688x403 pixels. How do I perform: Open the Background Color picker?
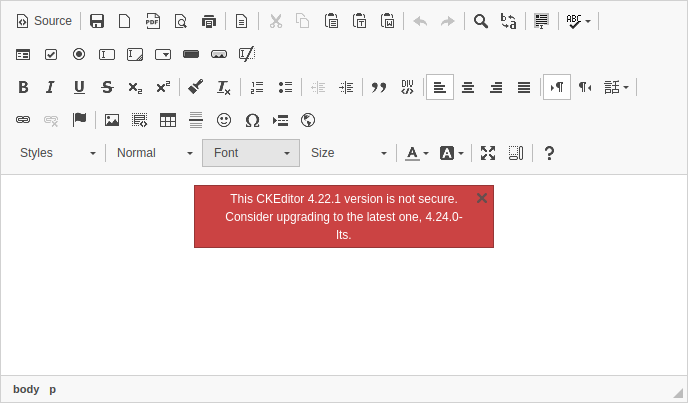click(452, 153)
